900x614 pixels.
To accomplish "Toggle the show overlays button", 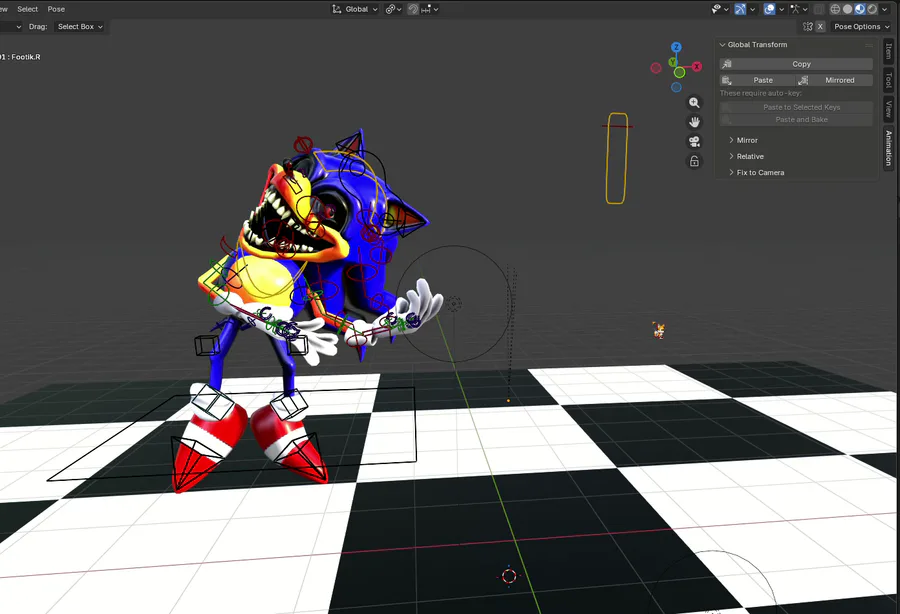I will (x=770, y=9).
